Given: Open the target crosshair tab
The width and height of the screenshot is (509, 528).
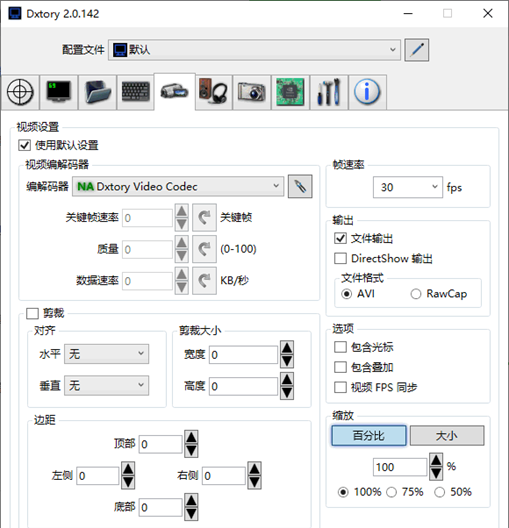Looking at the screenshot, I should 20,92.
